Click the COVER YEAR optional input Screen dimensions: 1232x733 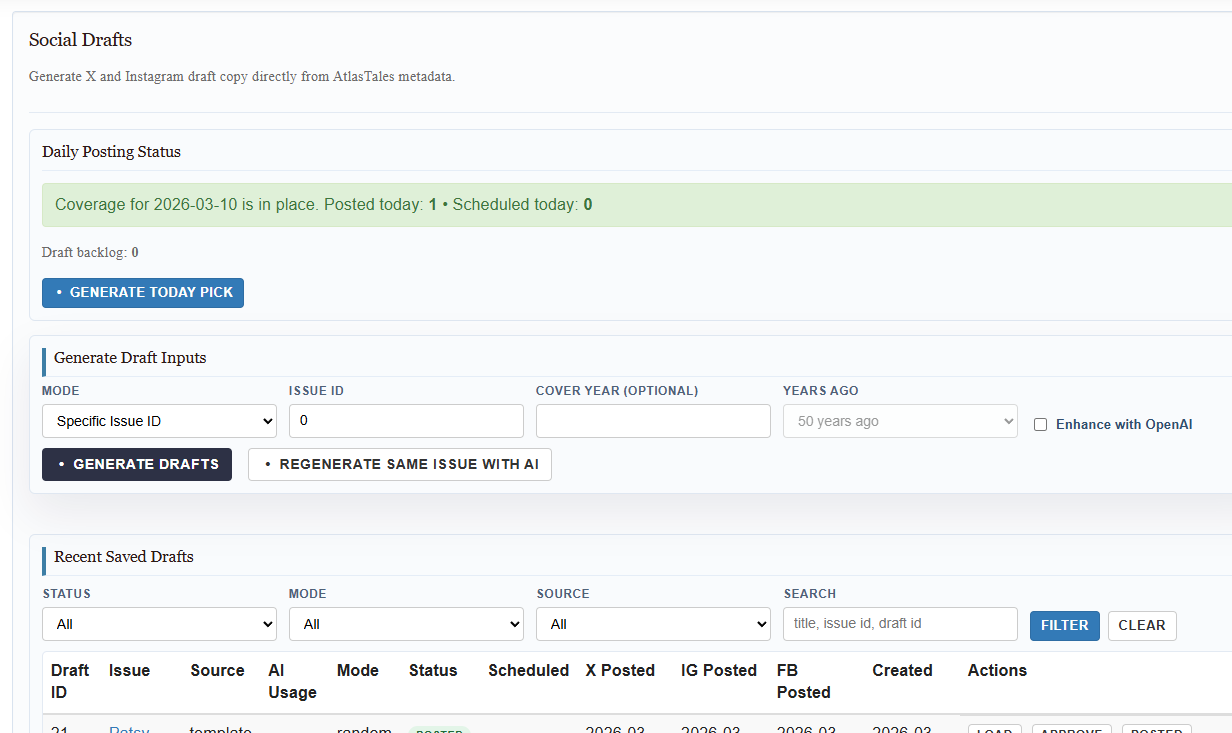653,420
